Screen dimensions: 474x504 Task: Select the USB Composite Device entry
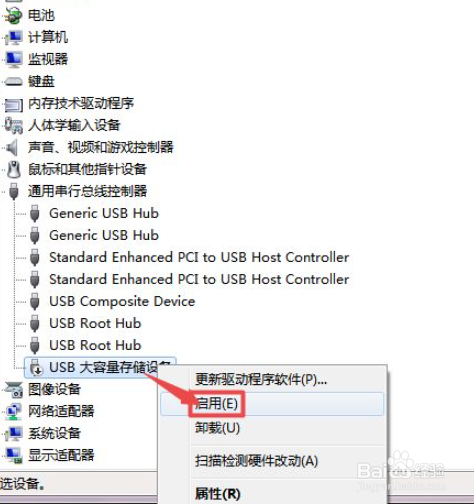point(122,301)
